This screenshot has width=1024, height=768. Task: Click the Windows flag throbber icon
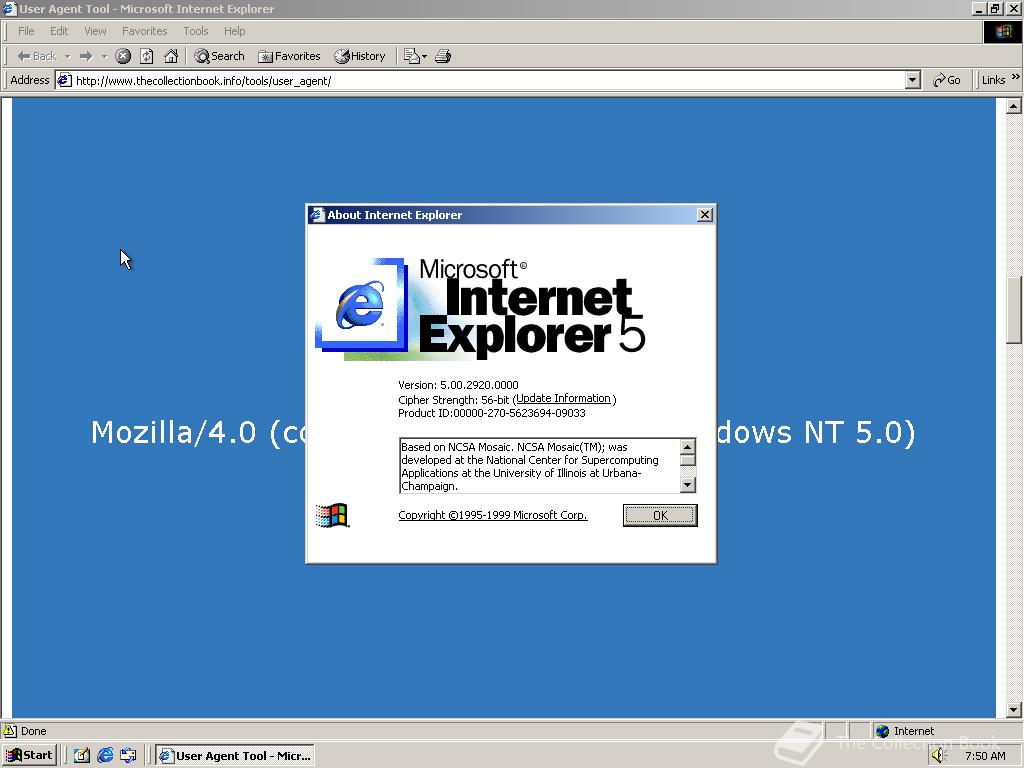[x=1003, y=31]
